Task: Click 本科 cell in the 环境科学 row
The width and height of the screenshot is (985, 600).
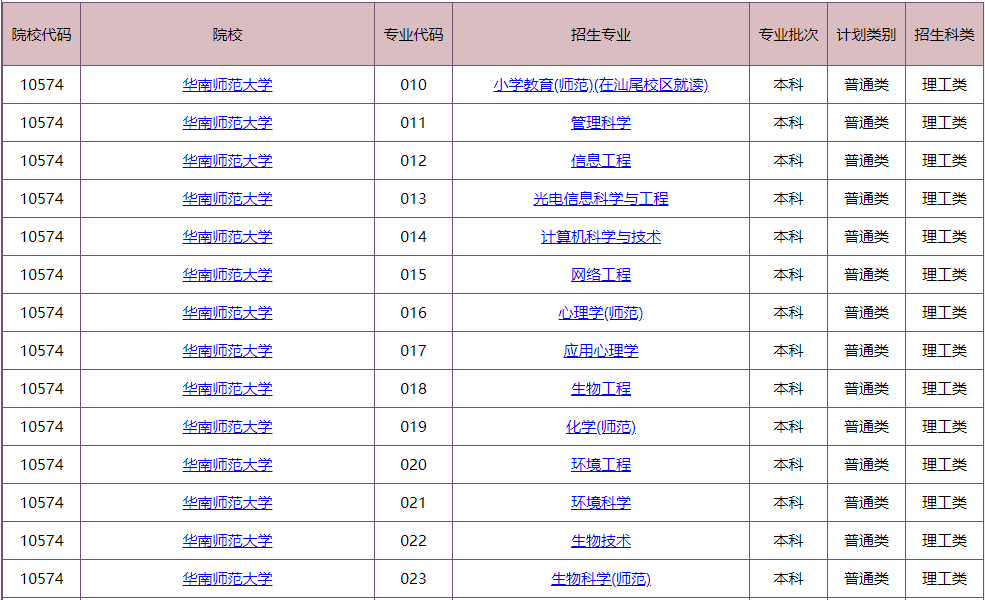Action: (x=788, y=503)
